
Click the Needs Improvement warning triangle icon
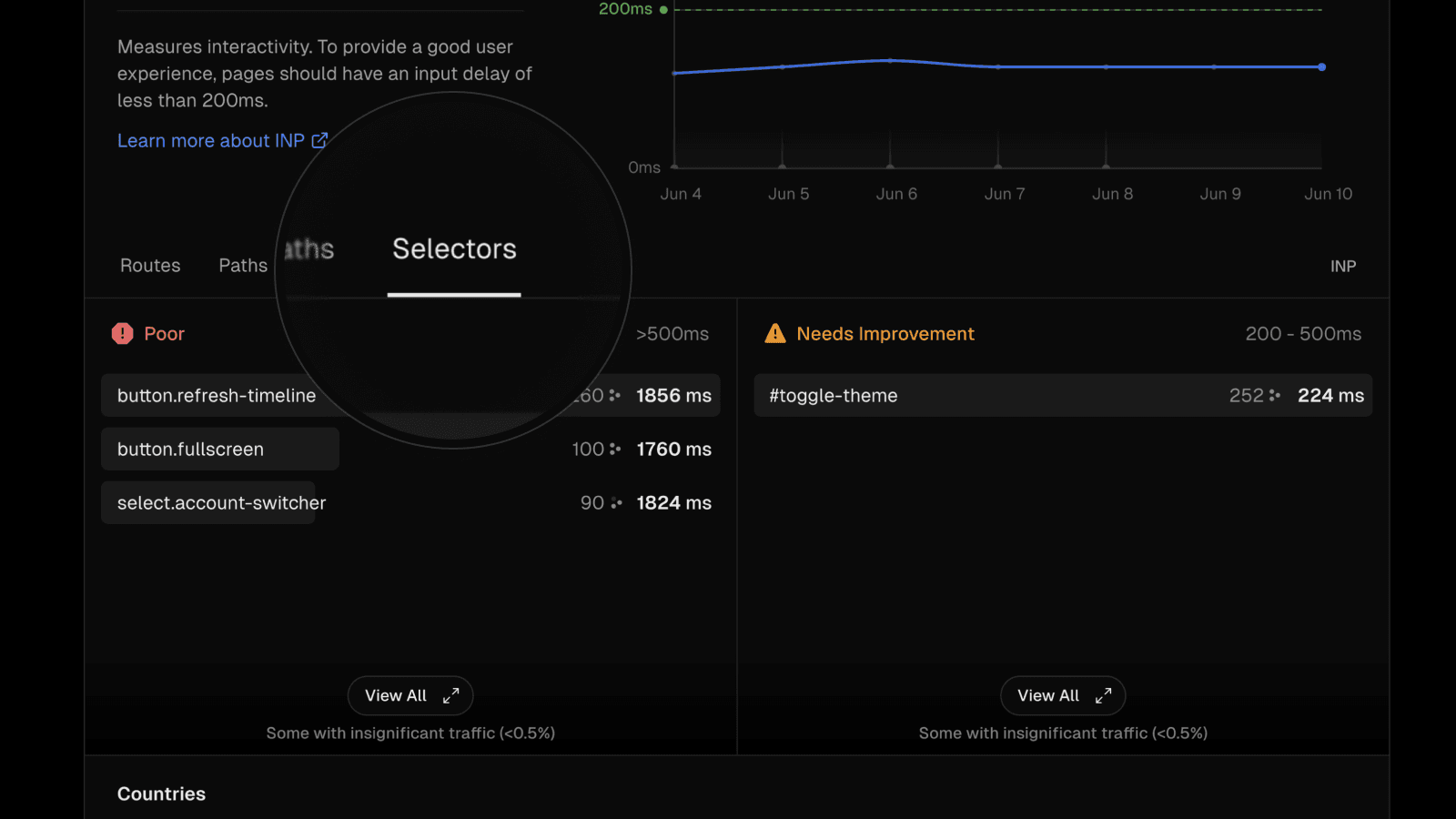point(775,334)
